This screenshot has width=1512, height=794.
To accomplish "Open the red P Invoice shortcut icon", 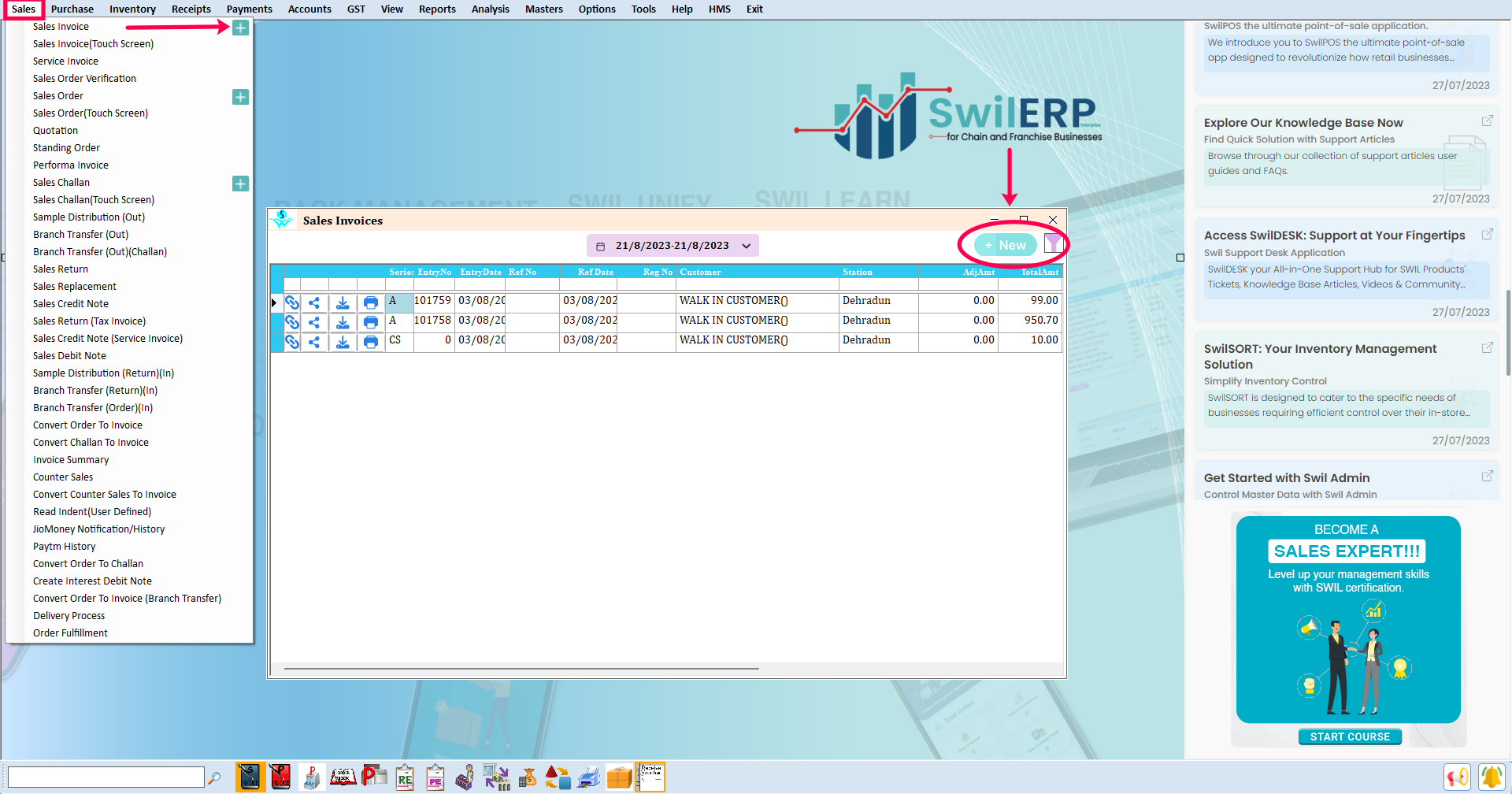I will (x=280, y=777).
